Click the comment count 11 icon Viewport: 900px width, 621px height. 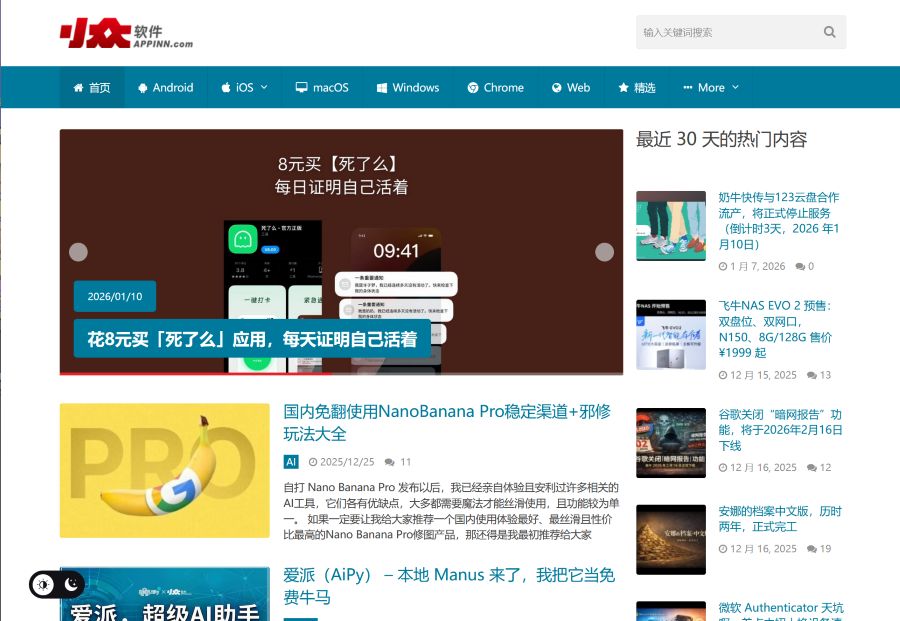pos(390,462)
